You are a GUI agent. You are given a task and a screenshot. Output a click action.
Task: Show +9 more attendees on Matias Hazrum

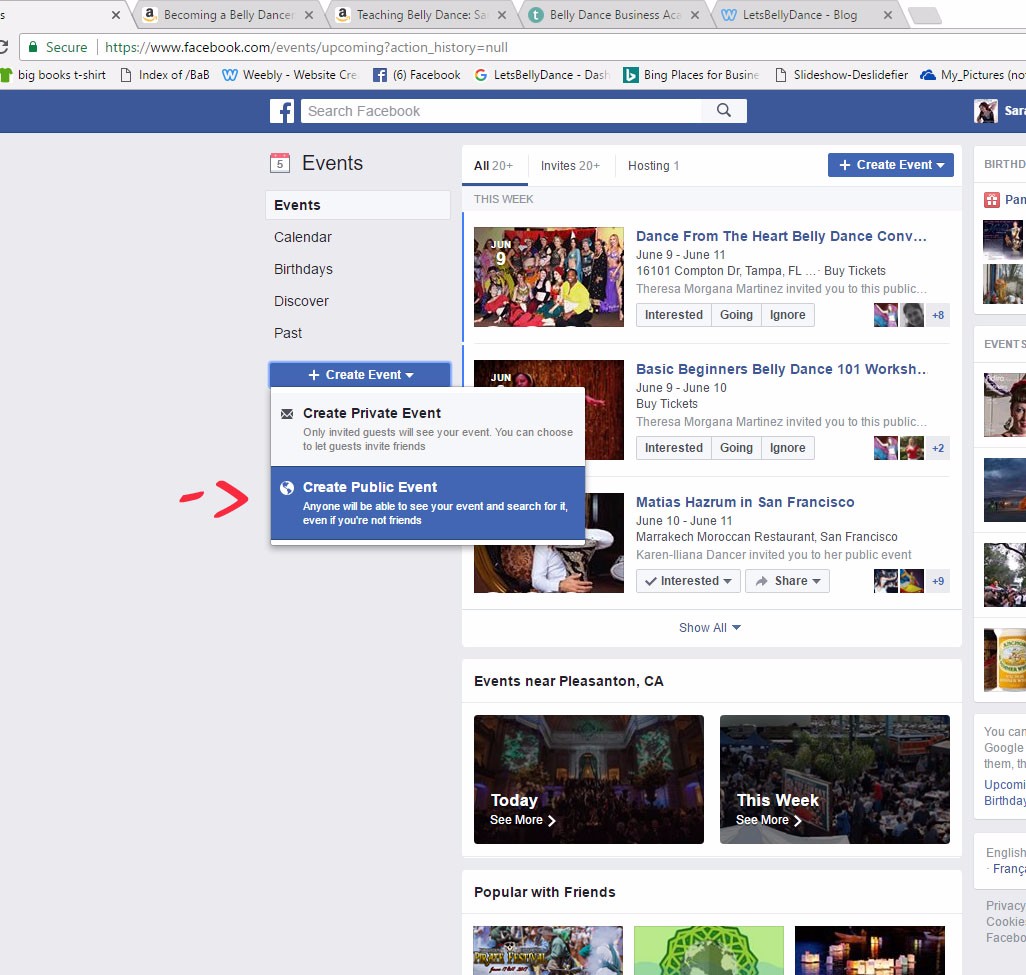click(x=938, y=581)
